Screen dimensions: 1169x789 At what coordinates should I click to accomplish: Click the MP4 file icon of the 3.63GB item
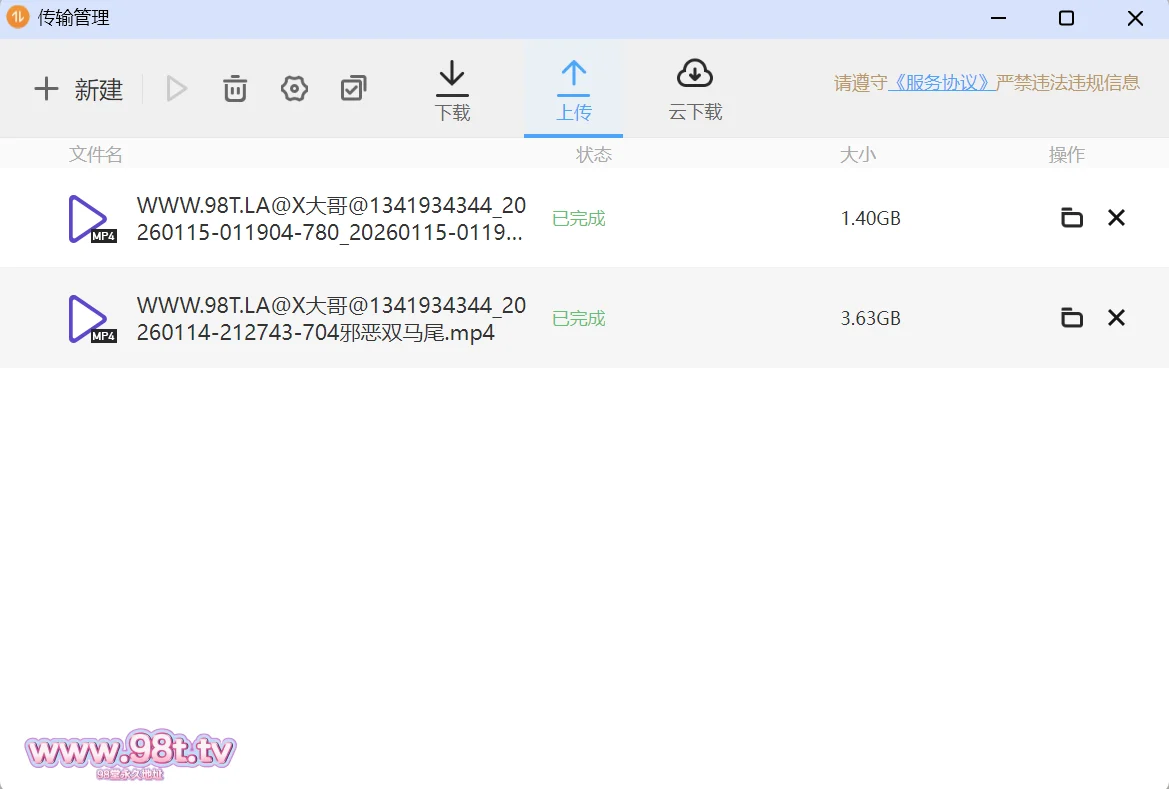(x=91, y=319)
